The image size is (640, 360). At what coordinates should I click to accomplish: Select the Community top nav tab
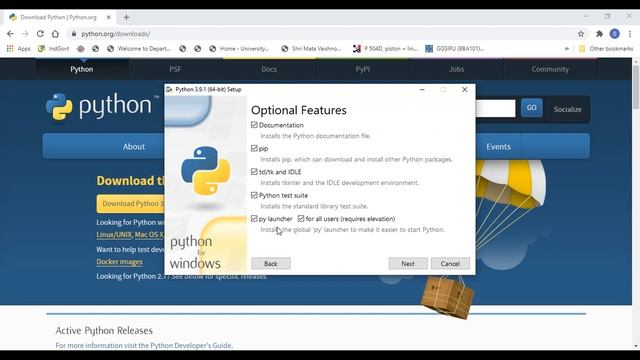550,69
